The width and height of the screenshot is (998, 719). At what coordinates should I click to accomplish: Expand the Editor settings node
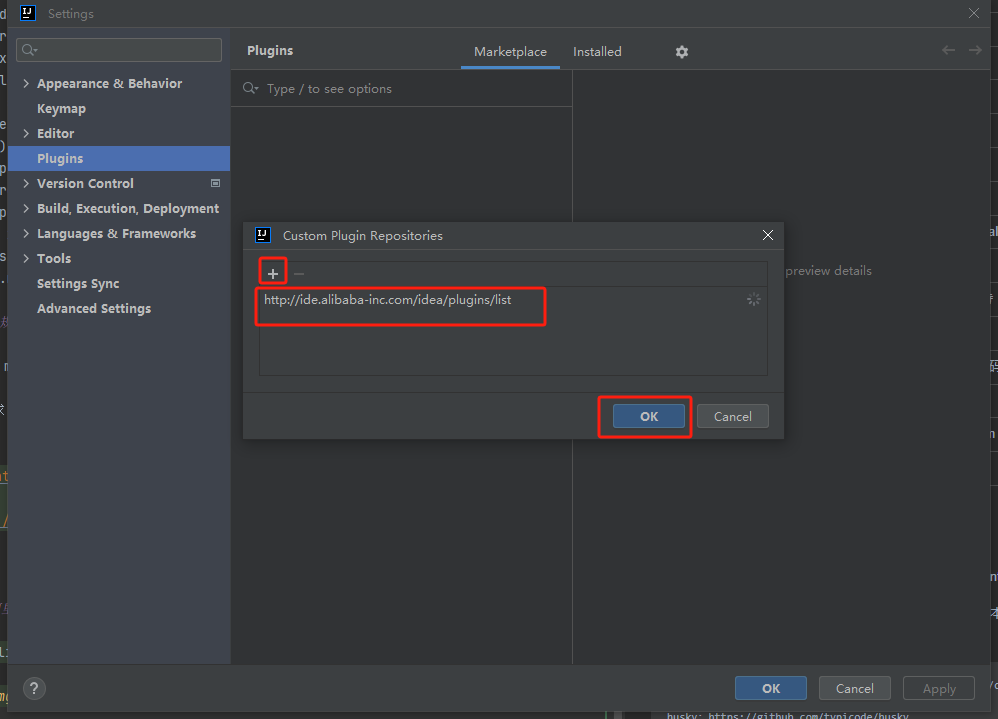pos(26,134)
